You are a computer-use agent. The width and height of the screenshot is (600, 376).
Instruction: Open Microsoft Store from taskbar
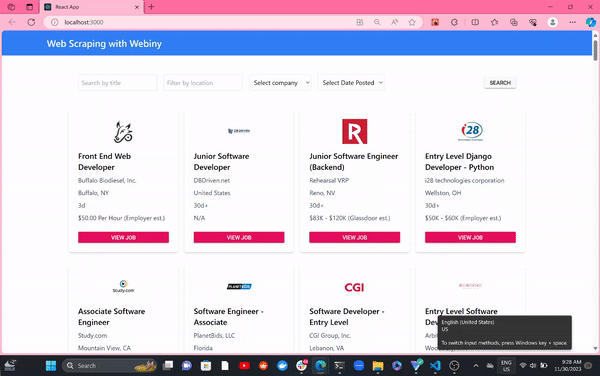pos(205,366)
